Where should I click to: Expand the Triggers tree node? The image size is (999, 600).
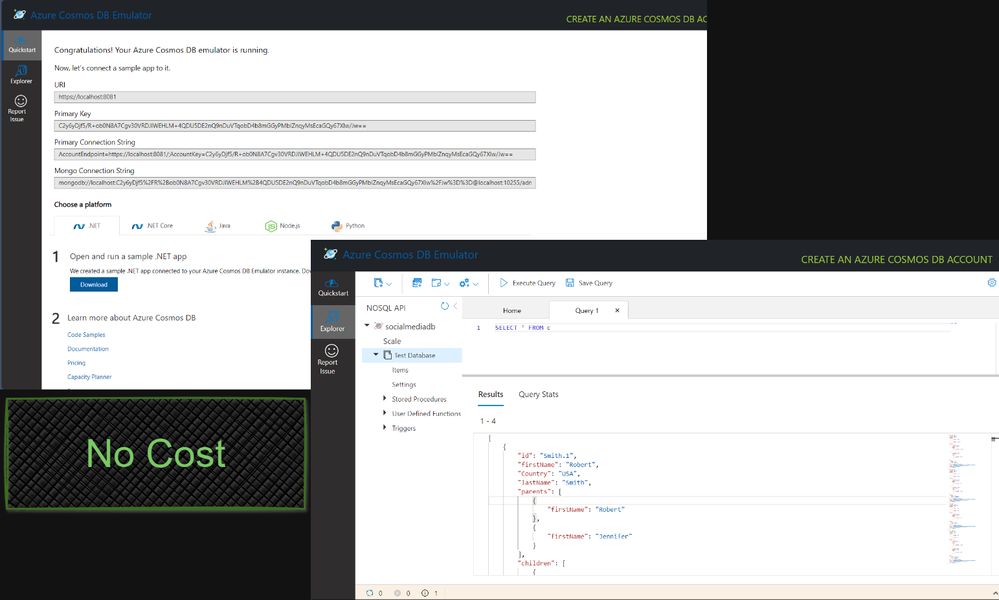384,427
